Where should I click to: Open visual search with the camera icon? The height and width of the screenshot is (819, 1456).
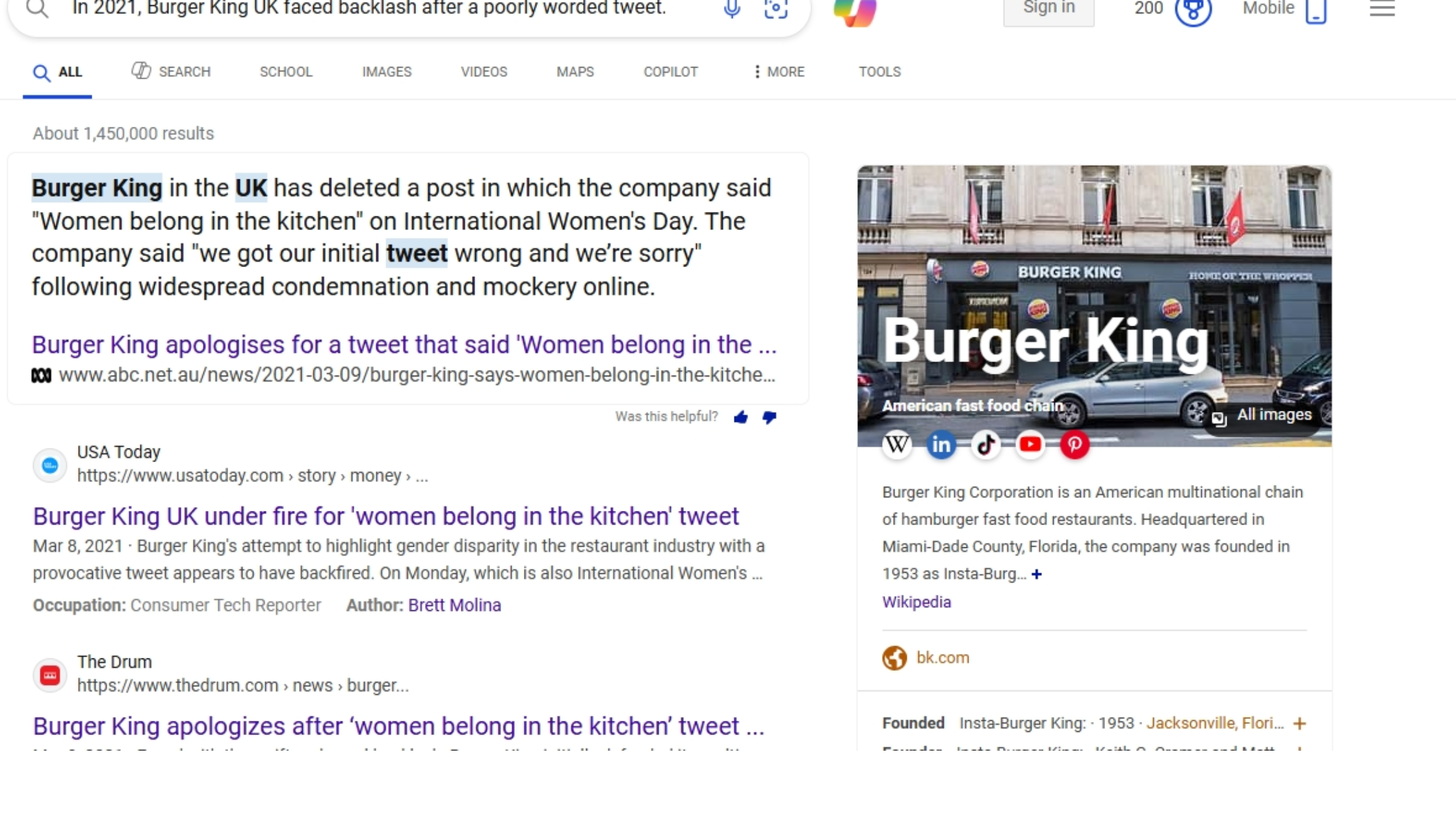point(777,9)
